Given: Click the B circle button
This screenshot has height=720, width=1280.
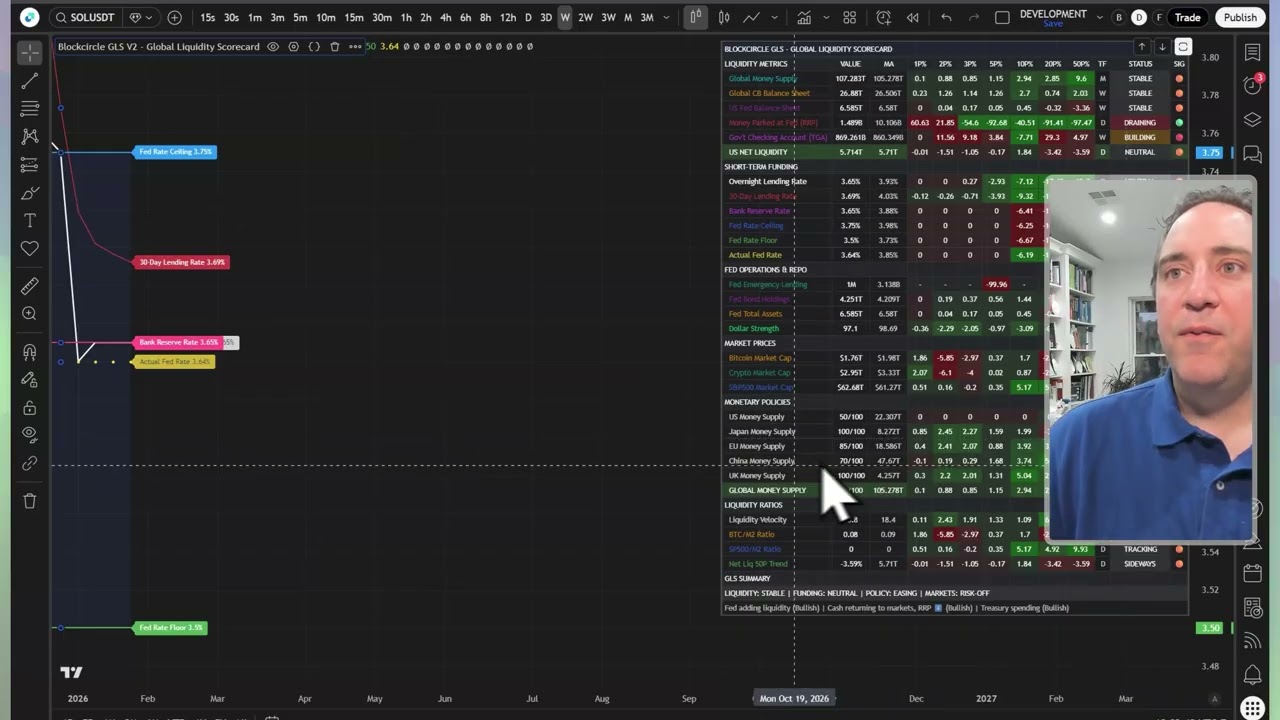Looking at the screenshot, I should point(1119,17).
